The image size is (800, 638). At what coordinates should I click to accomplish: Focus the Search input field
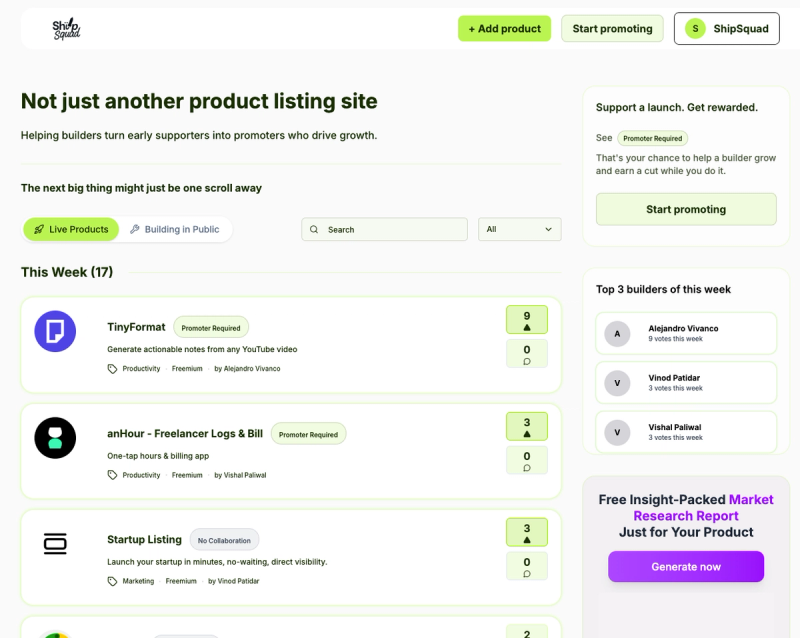pyautogui.click(x=384, y=229)
